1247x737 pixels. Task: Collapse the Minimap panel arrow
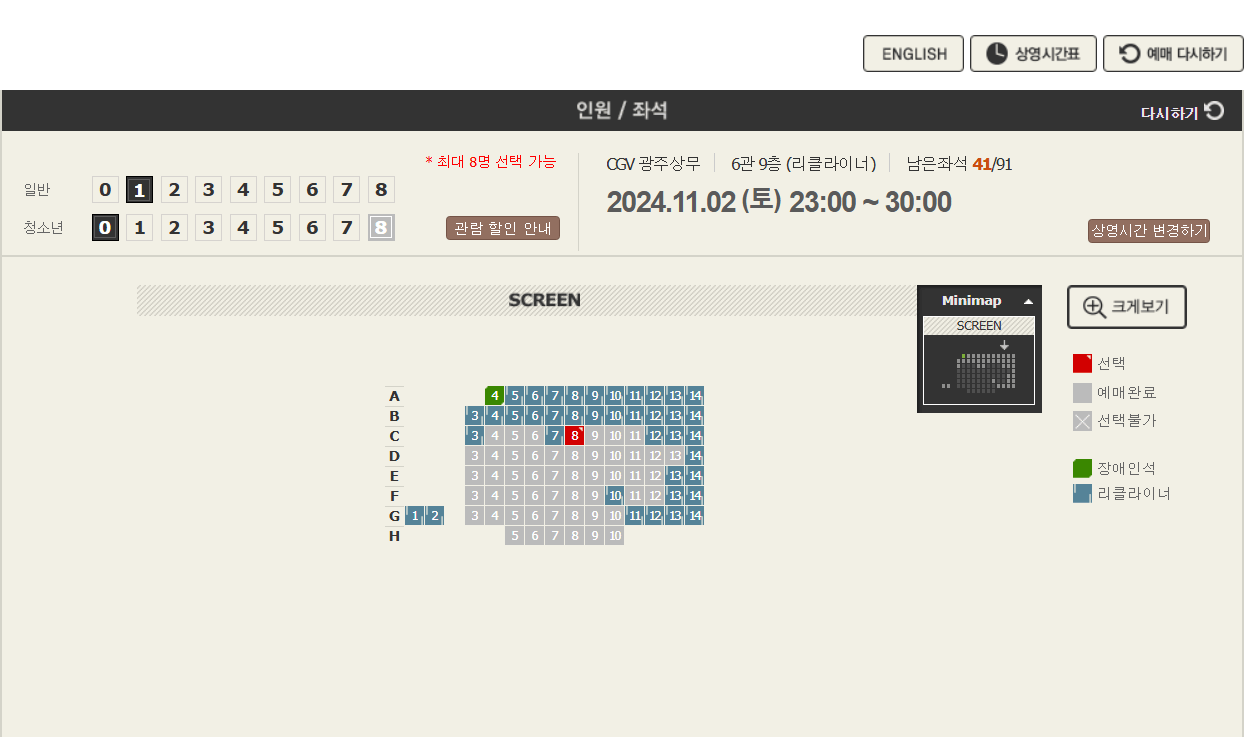pos(1028,301)
